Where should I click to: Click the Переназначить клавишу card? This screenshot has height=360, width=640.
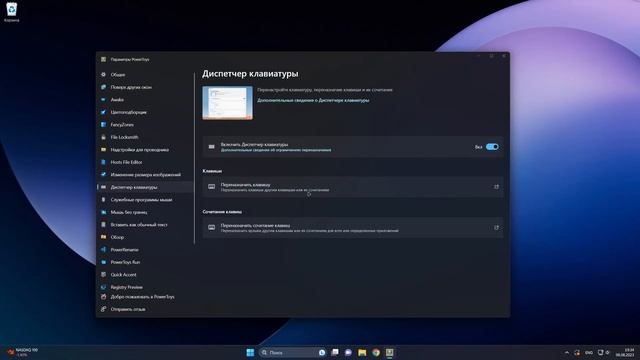[x=353, y=187]
